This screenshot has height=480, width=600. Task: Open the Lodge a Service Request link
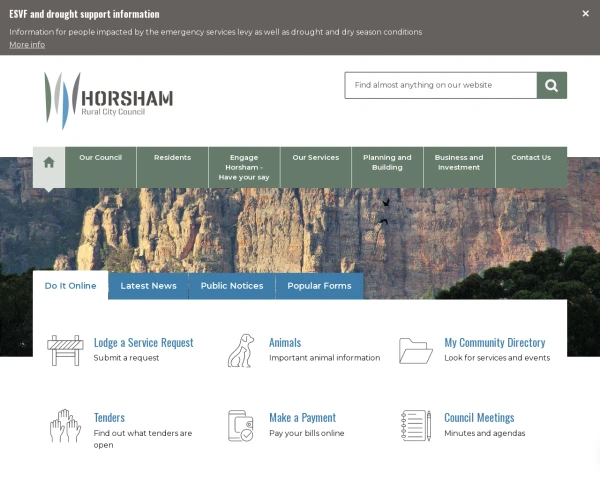[x=143, y=342]
